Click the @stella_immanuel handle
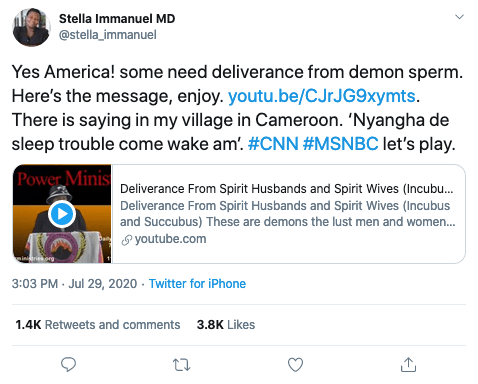478x384 pixels. tap(108, 35)
